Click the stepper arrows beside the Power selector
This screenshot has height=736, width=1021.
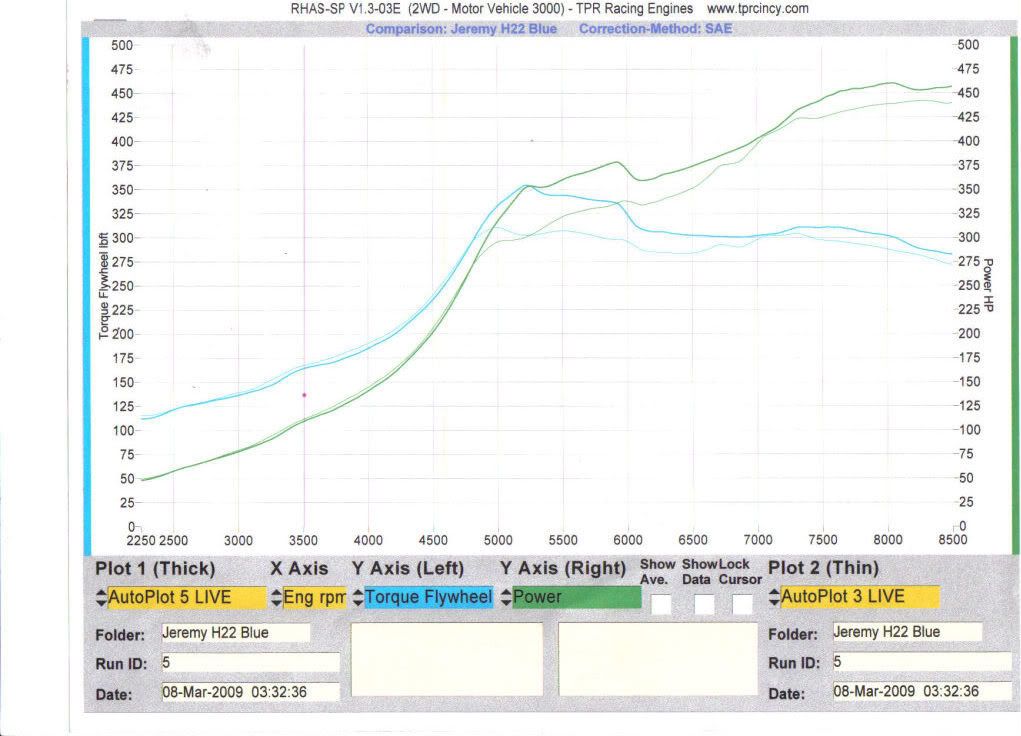(506, 598)
